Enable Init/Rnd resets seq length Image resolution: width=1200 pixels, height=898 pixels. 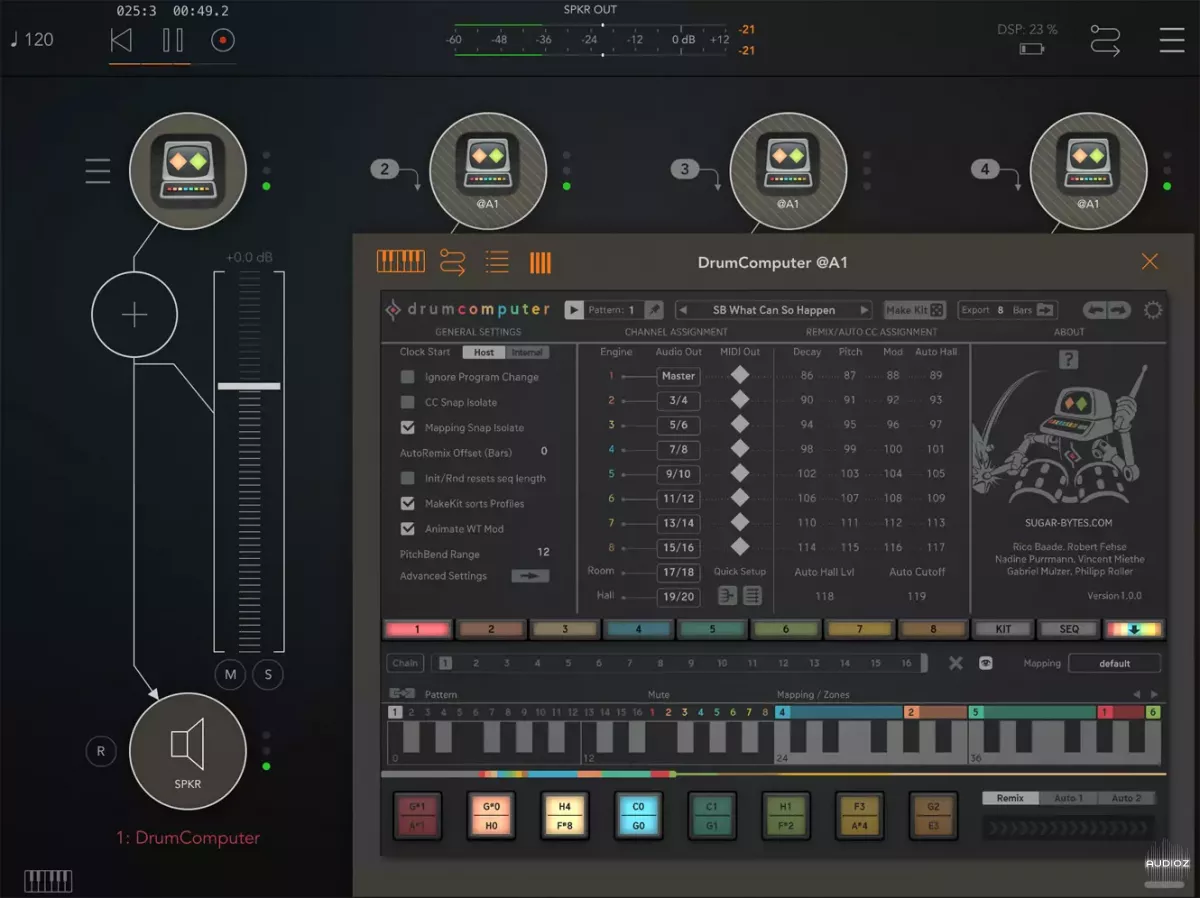click(408, 478)
